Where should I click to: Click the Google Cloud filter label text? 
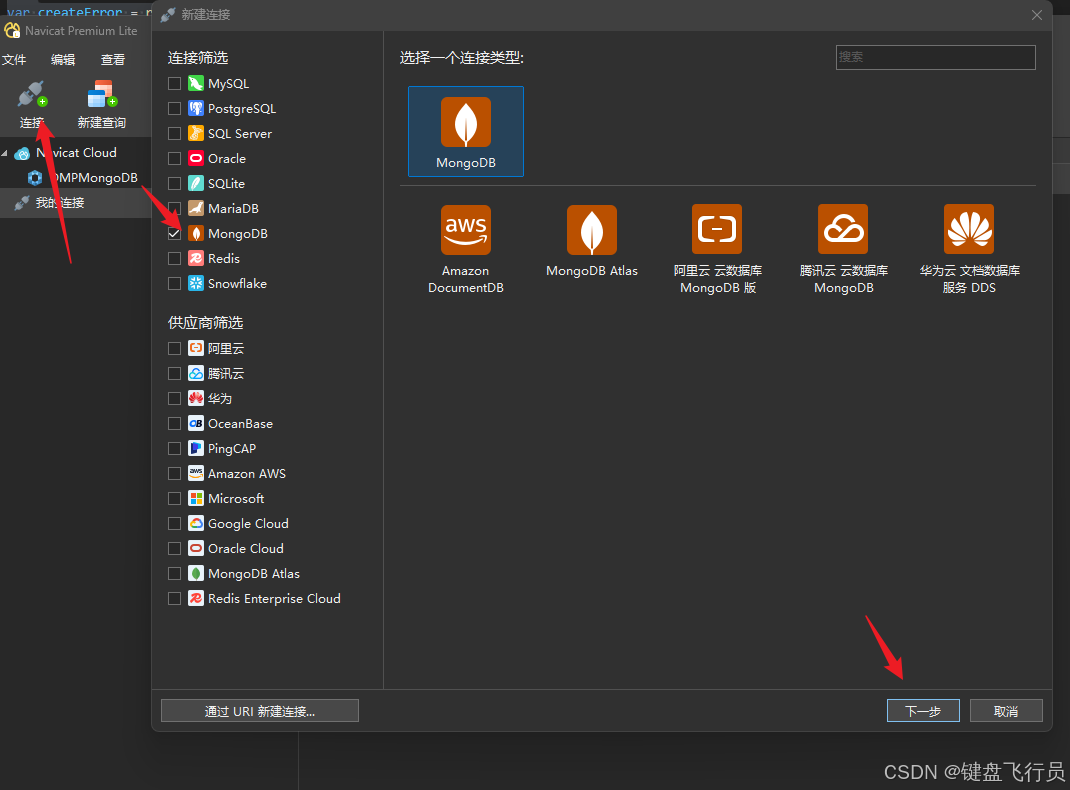(248, 523)
